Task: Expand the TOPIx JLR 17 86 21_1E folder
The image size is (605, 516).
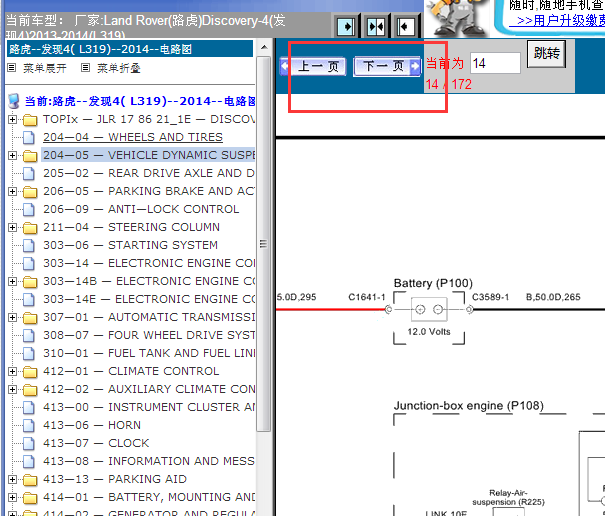Action: tap(12, 119)
